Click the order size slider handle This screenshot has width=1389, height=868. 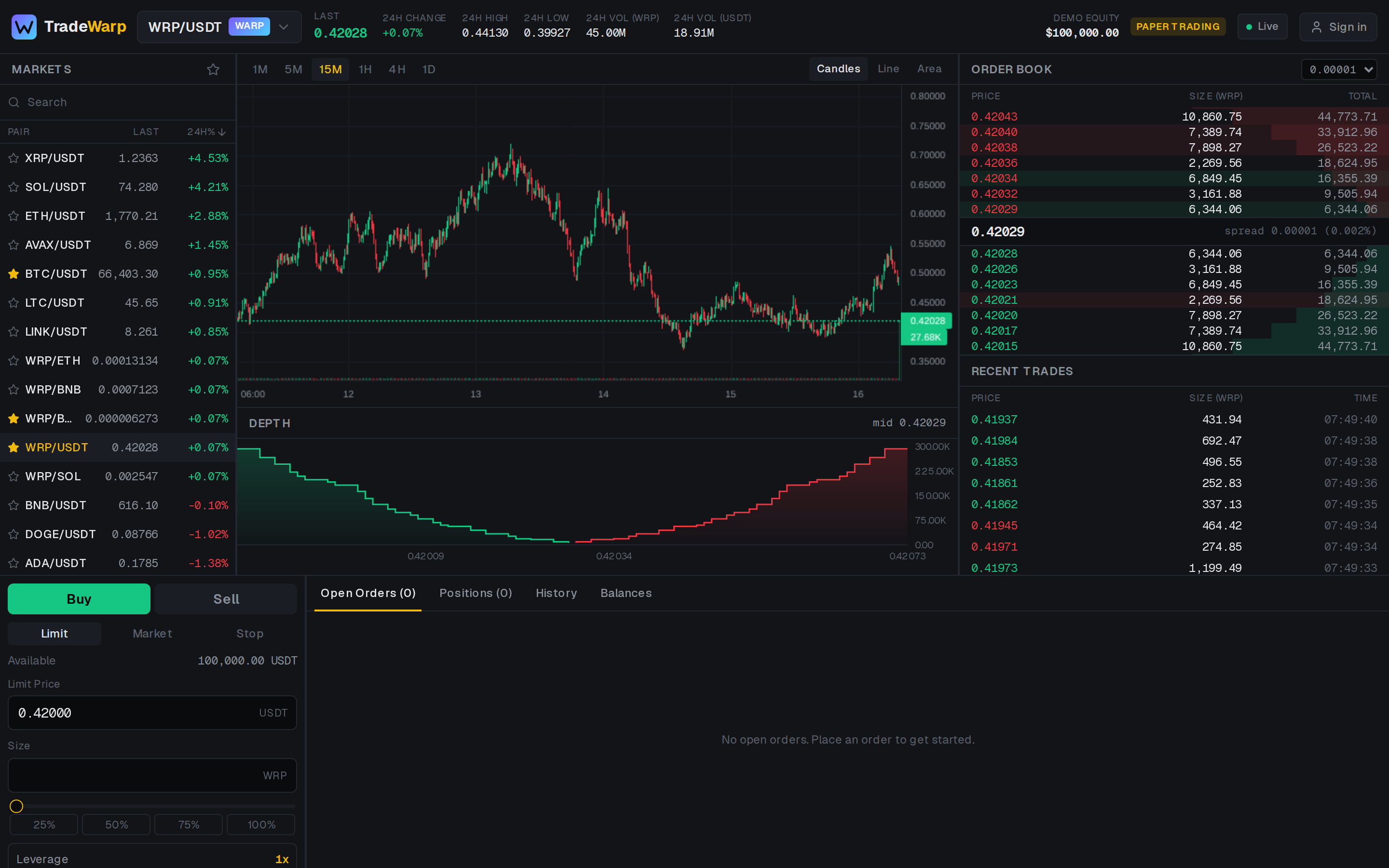click(16, 806)
